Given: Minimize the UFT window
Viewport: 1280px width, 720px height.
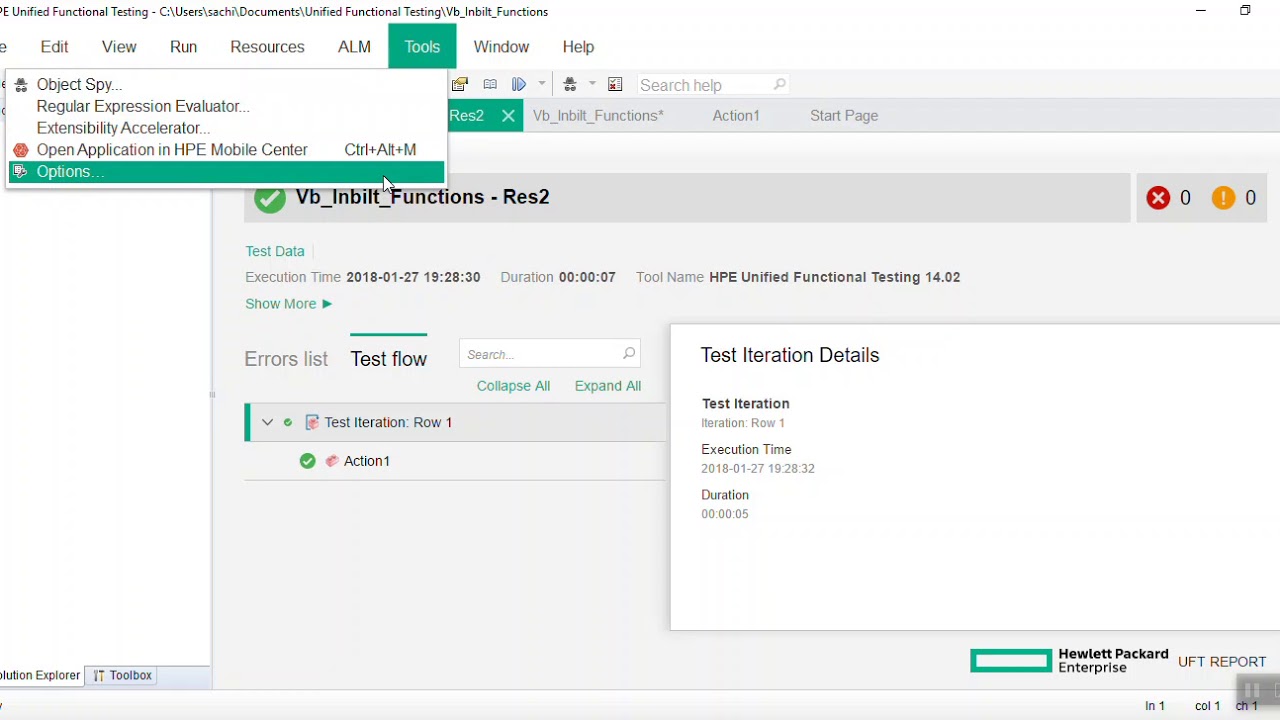Looking at the screenshot, I should 1201,11.
